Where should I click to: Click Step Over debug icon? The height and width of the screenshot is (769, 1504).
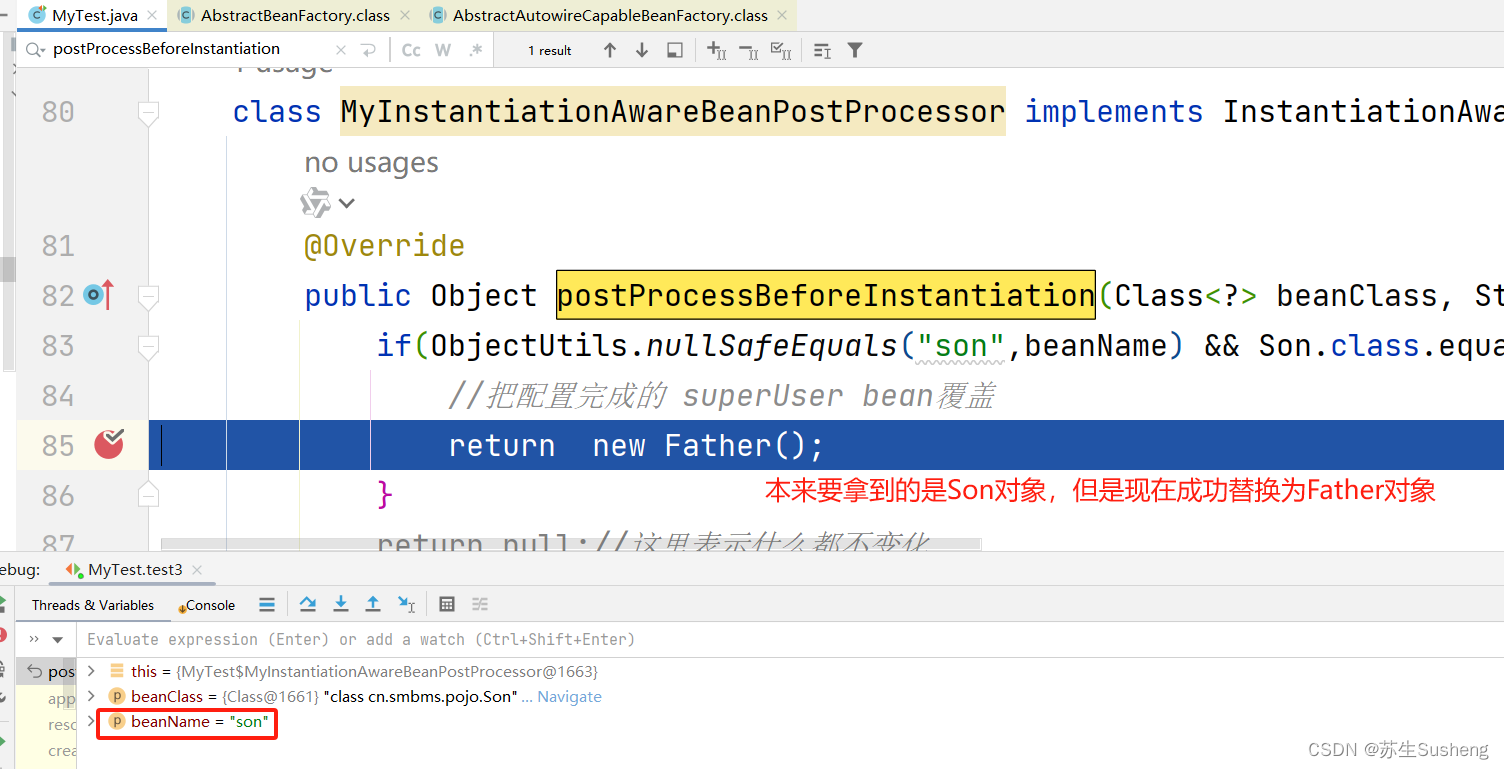coord(308,604)
